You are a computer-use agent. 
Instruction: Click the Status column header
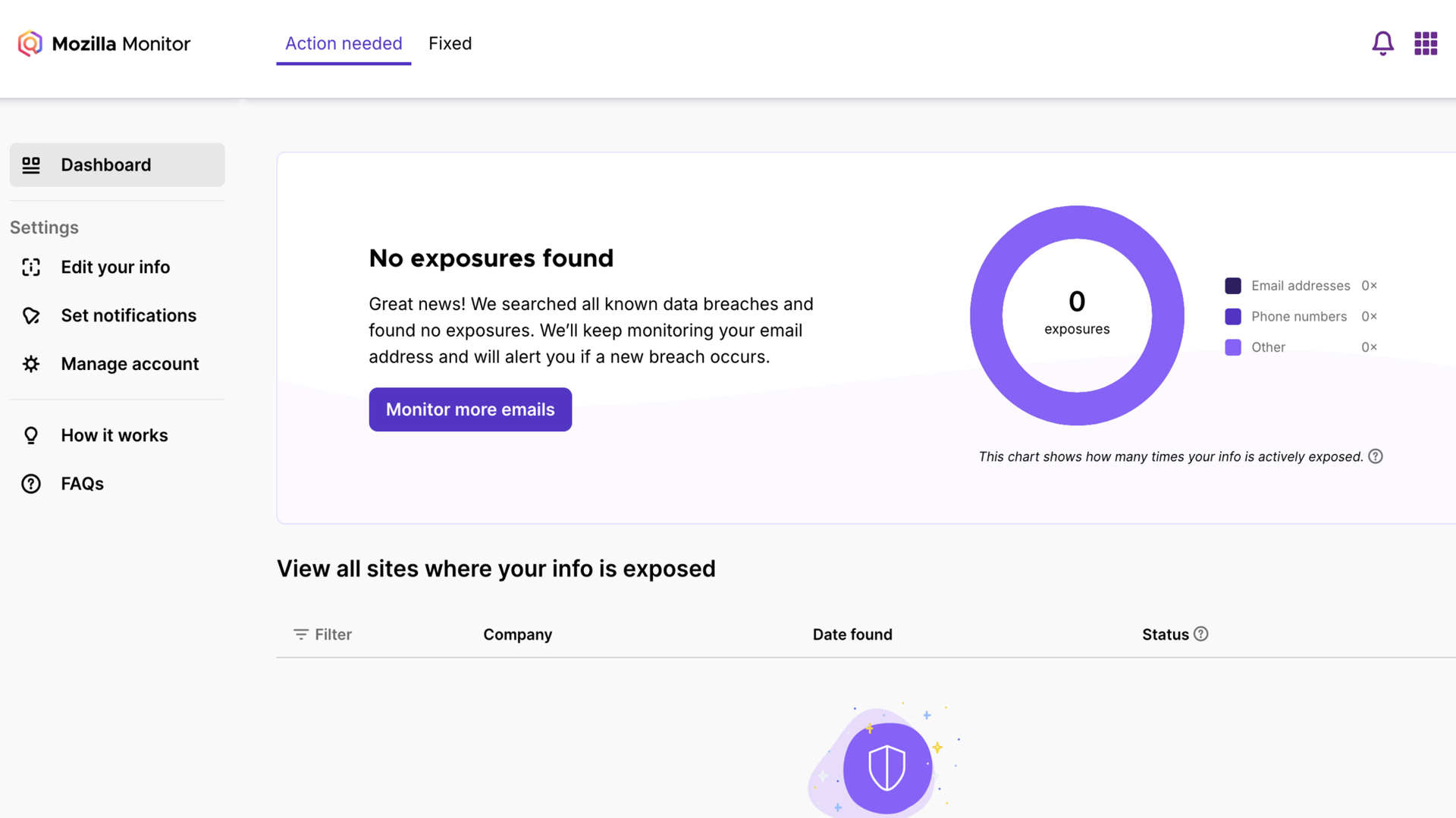[x=1166, y=635]
